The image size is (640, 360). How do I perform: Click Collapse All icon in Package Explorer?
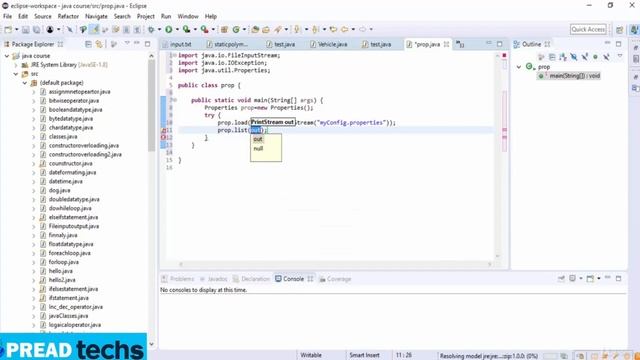click(88, 44)
